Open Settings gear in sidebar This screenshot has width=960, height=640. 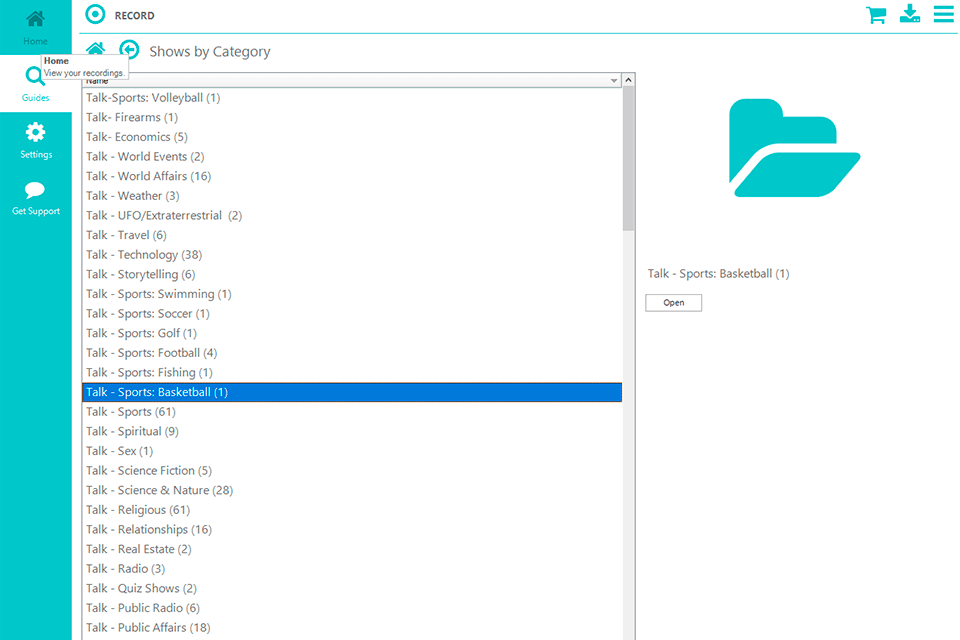35,133
